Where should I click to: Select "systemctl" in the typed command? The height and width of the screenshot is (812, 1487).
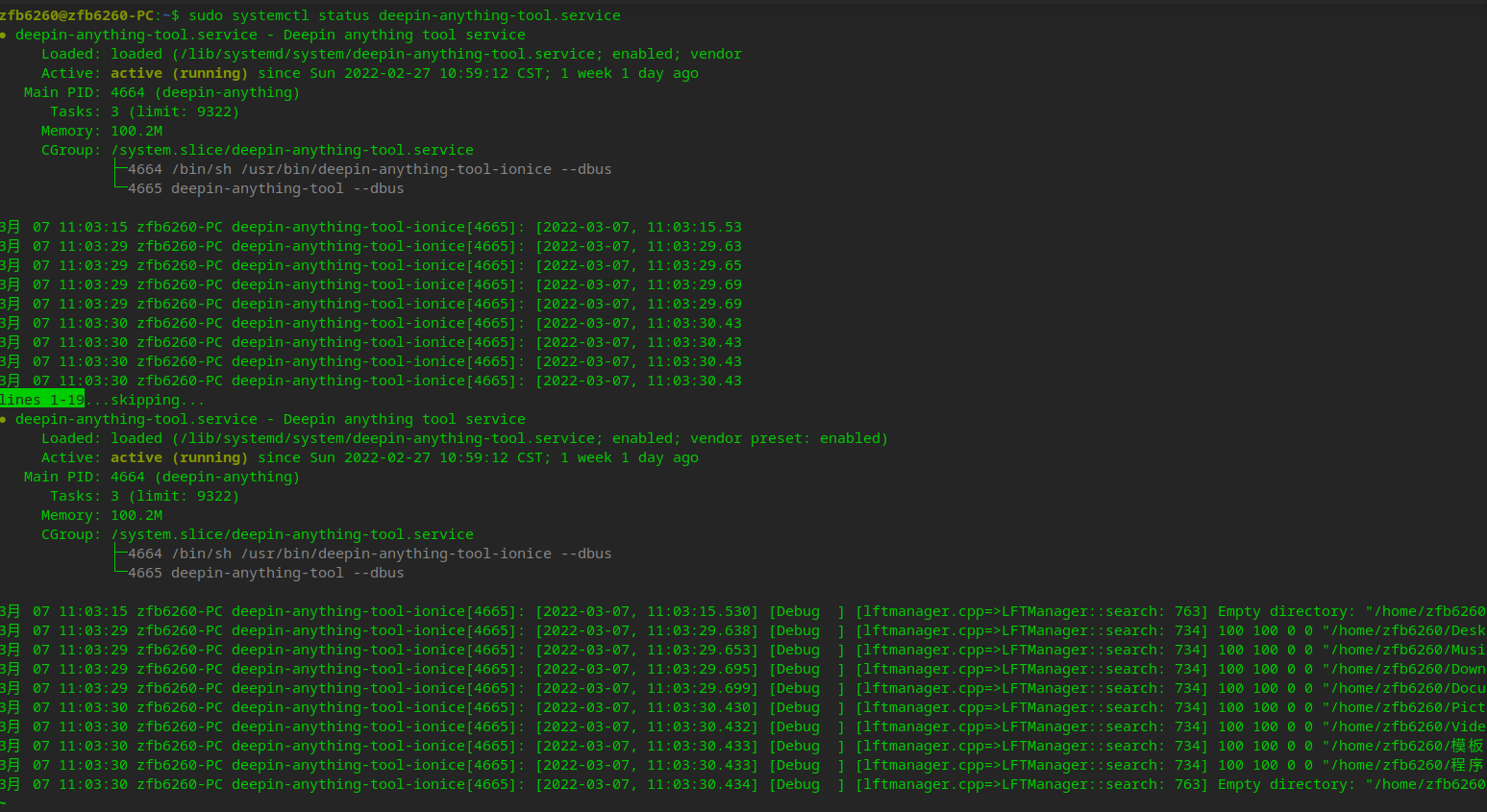[x=270, y=15]
